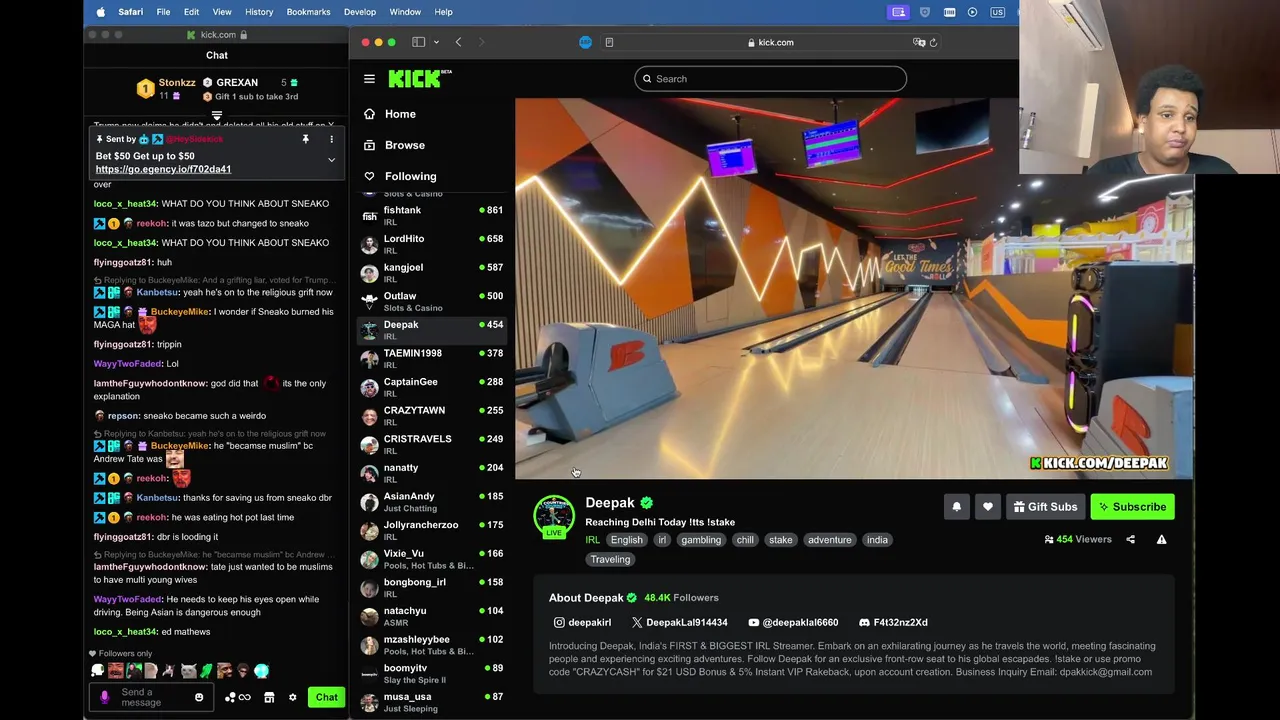Click the share stream icon
Image resolution: width=1280 pixels, height=720 pixels.
[1130, 540]
